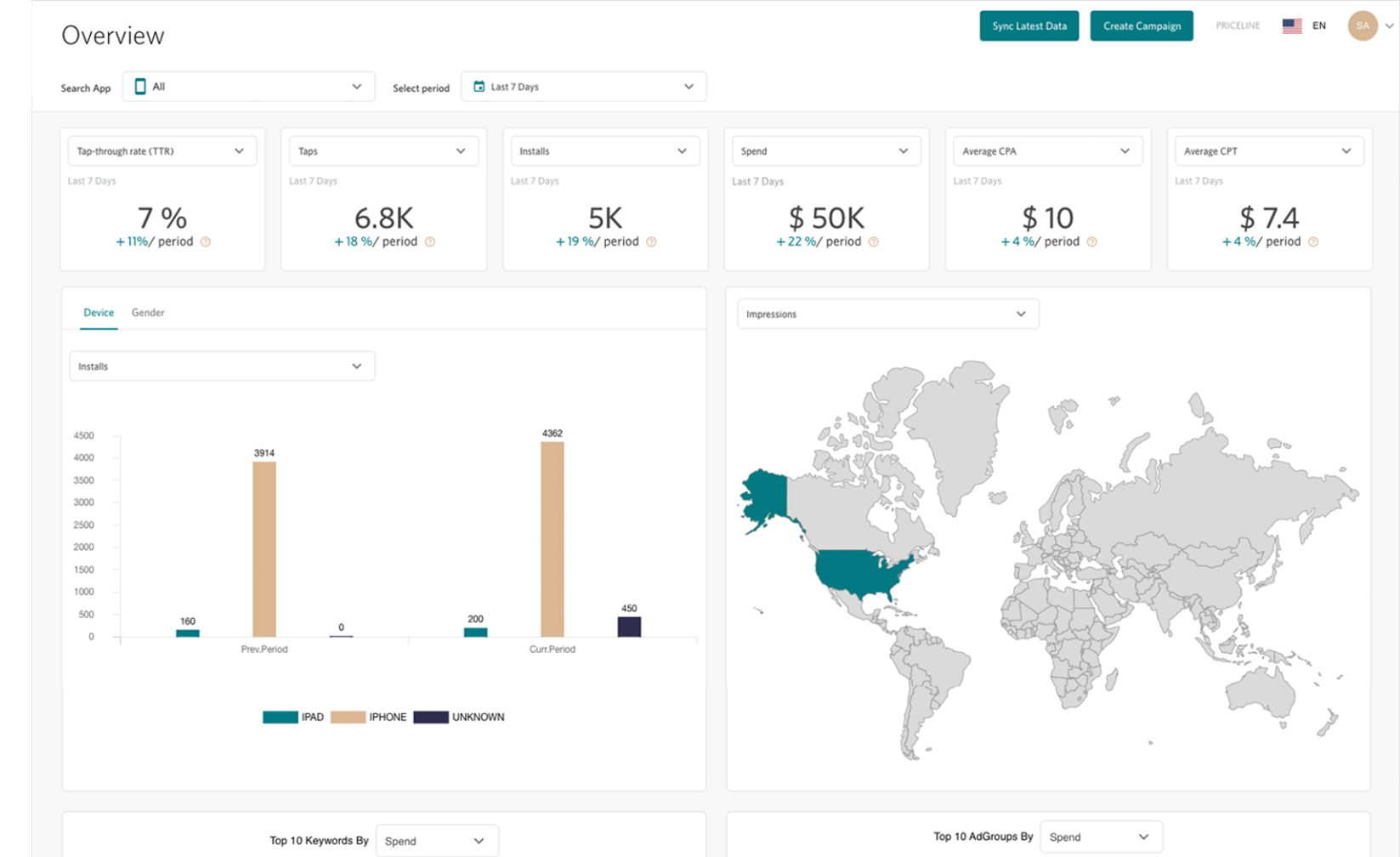
Task: Click the calendar icon in period selector
Action: (479, 86)
